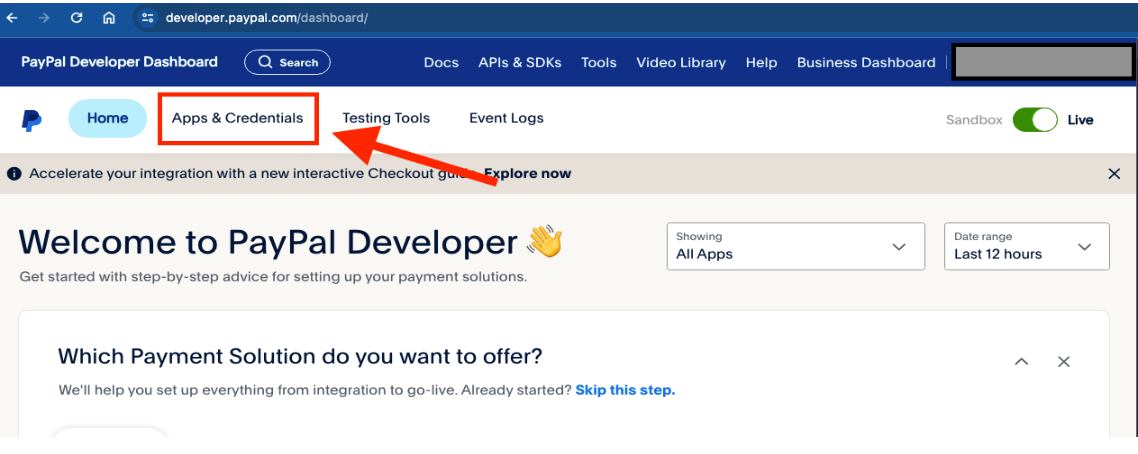Click the browser forward arrow
1138x454 pixels.
(44, 18)
